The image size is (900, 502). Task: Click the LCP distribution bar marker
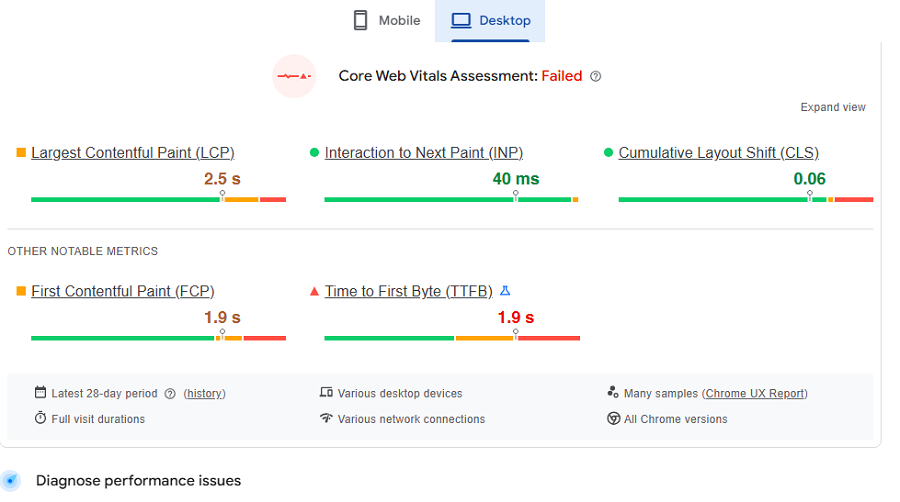click(x=222, y=195)
